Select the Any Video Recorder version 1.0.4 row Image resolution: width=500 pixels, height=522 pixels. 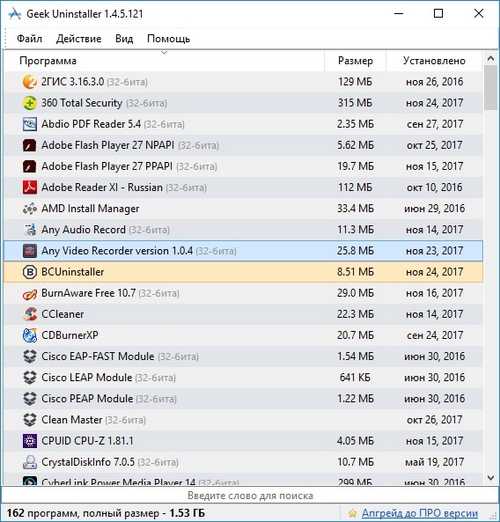click(x=243, y=251)
